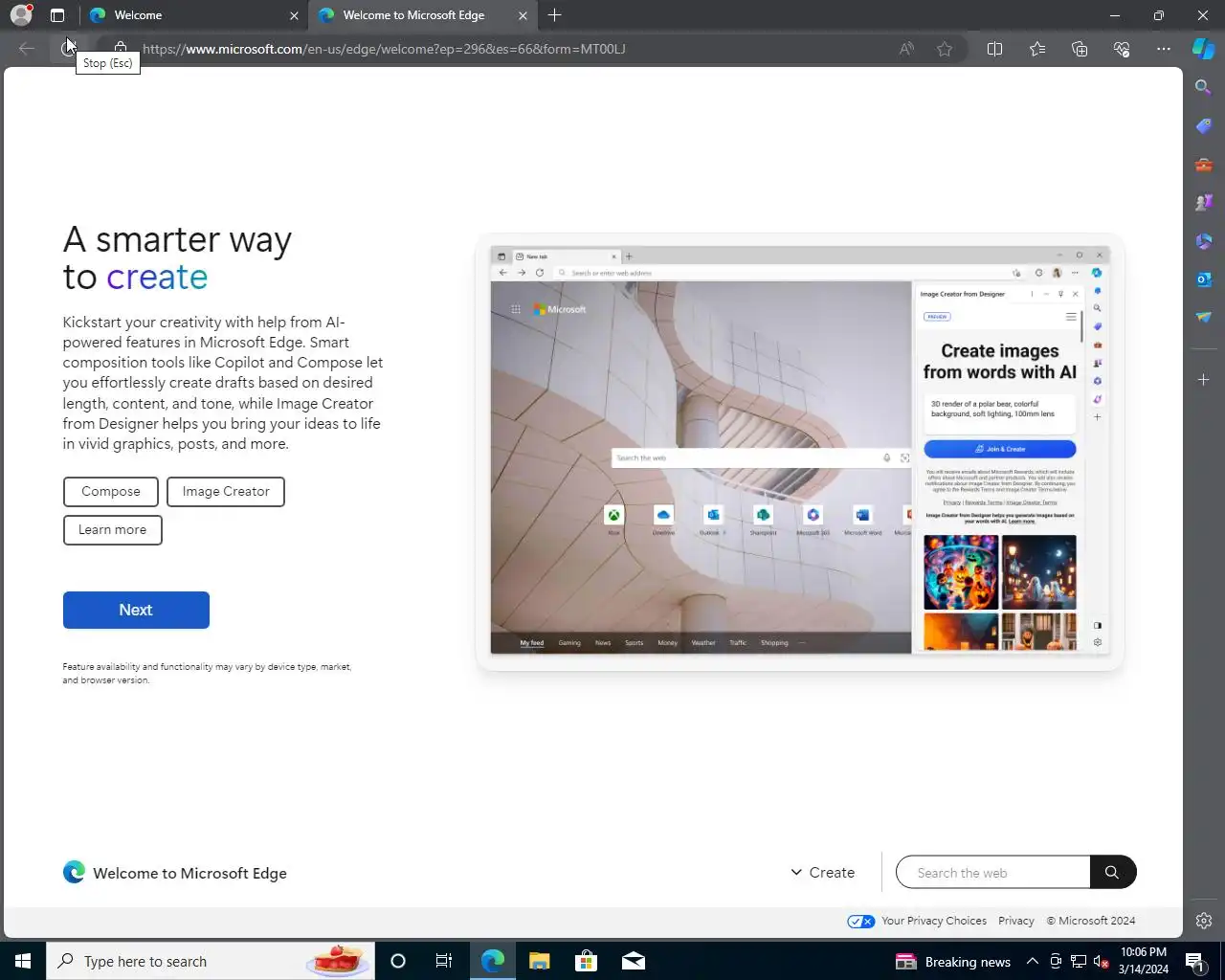Click the taskbar Type here to search box

tap(210, 961)
